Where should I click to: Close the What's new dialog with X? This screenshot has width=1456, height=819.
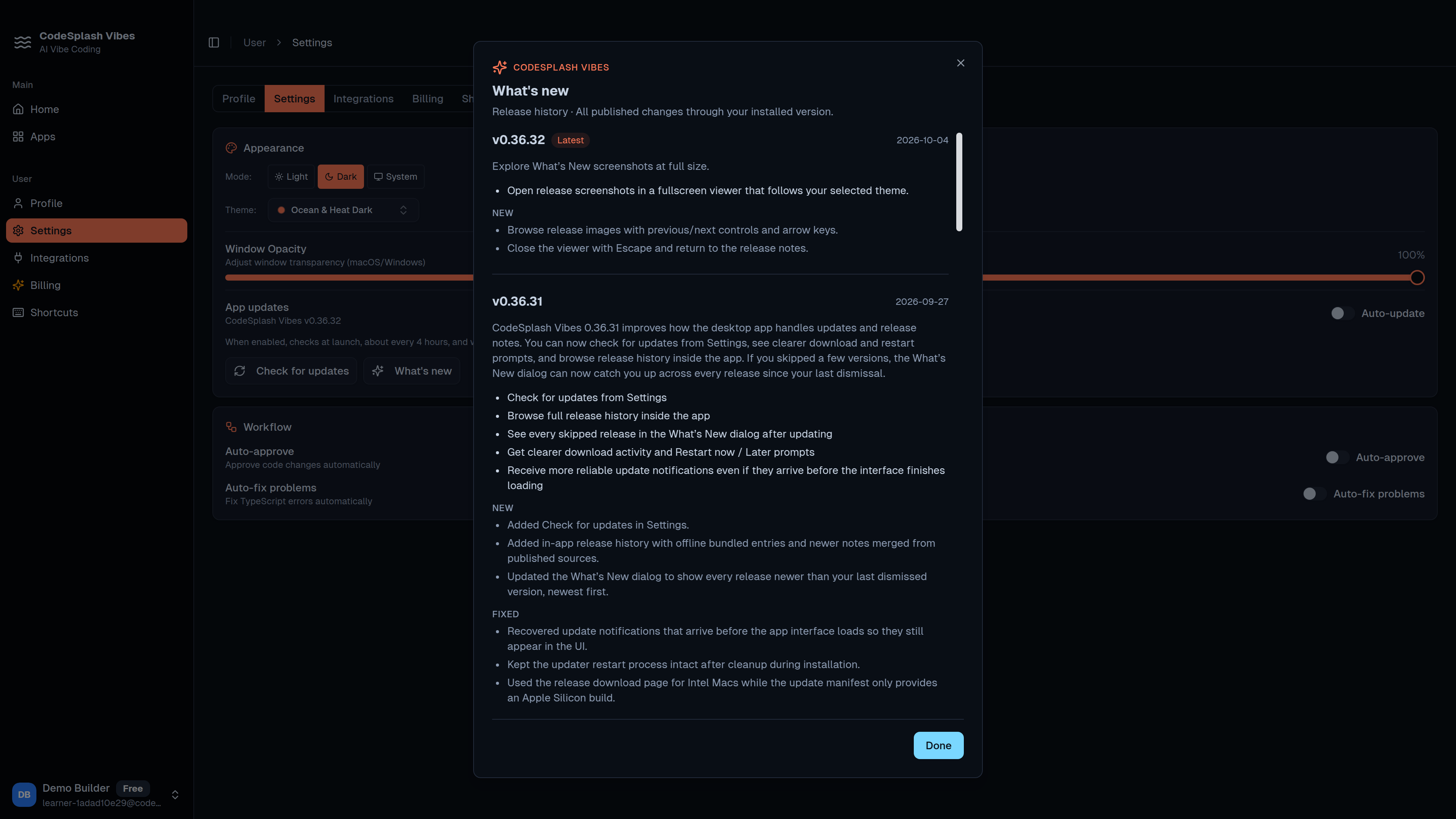(x=960, y=63)
